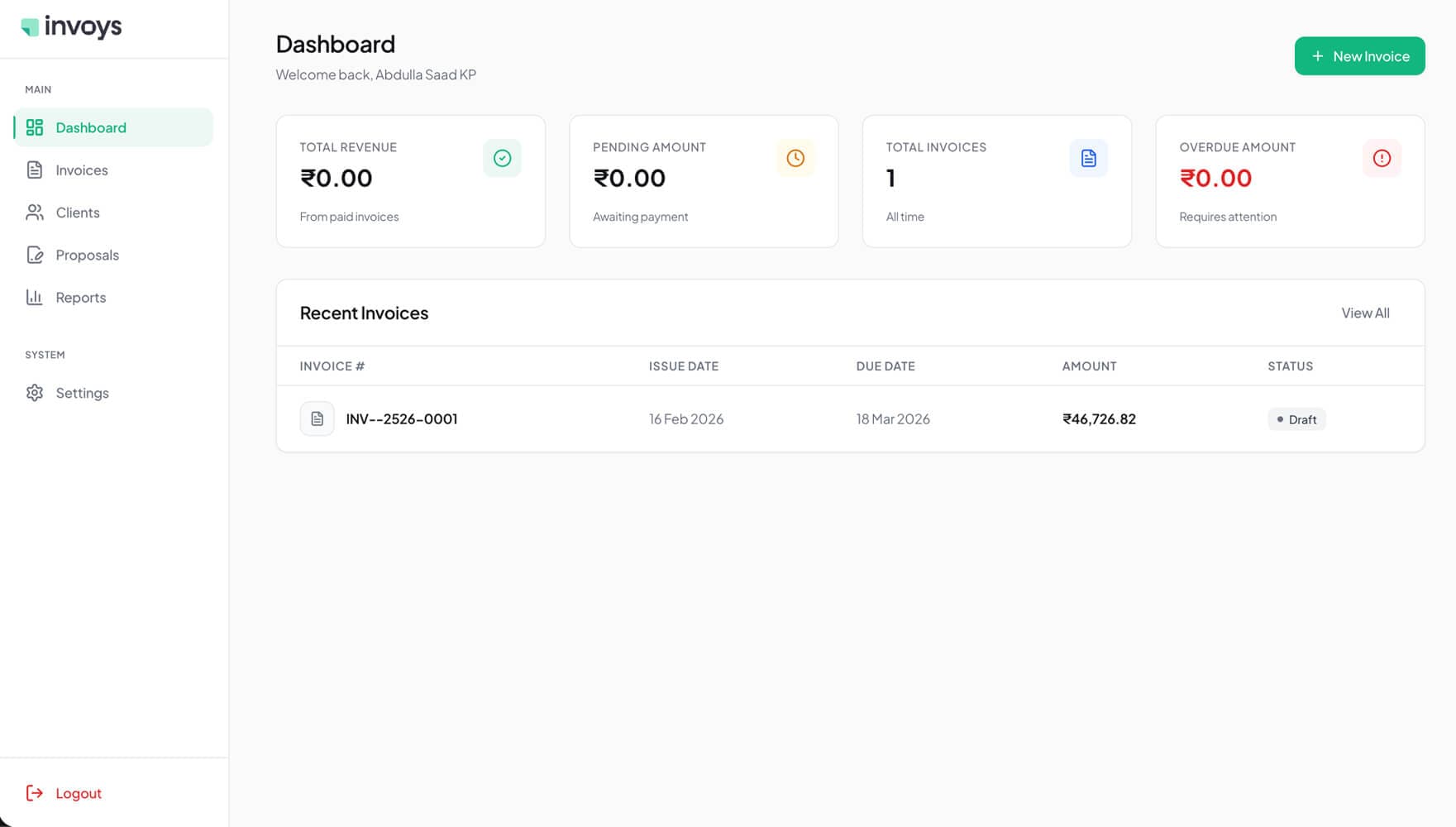Click the Draft status badge
1456x827 pixels.
click(x=1296, y=419)
